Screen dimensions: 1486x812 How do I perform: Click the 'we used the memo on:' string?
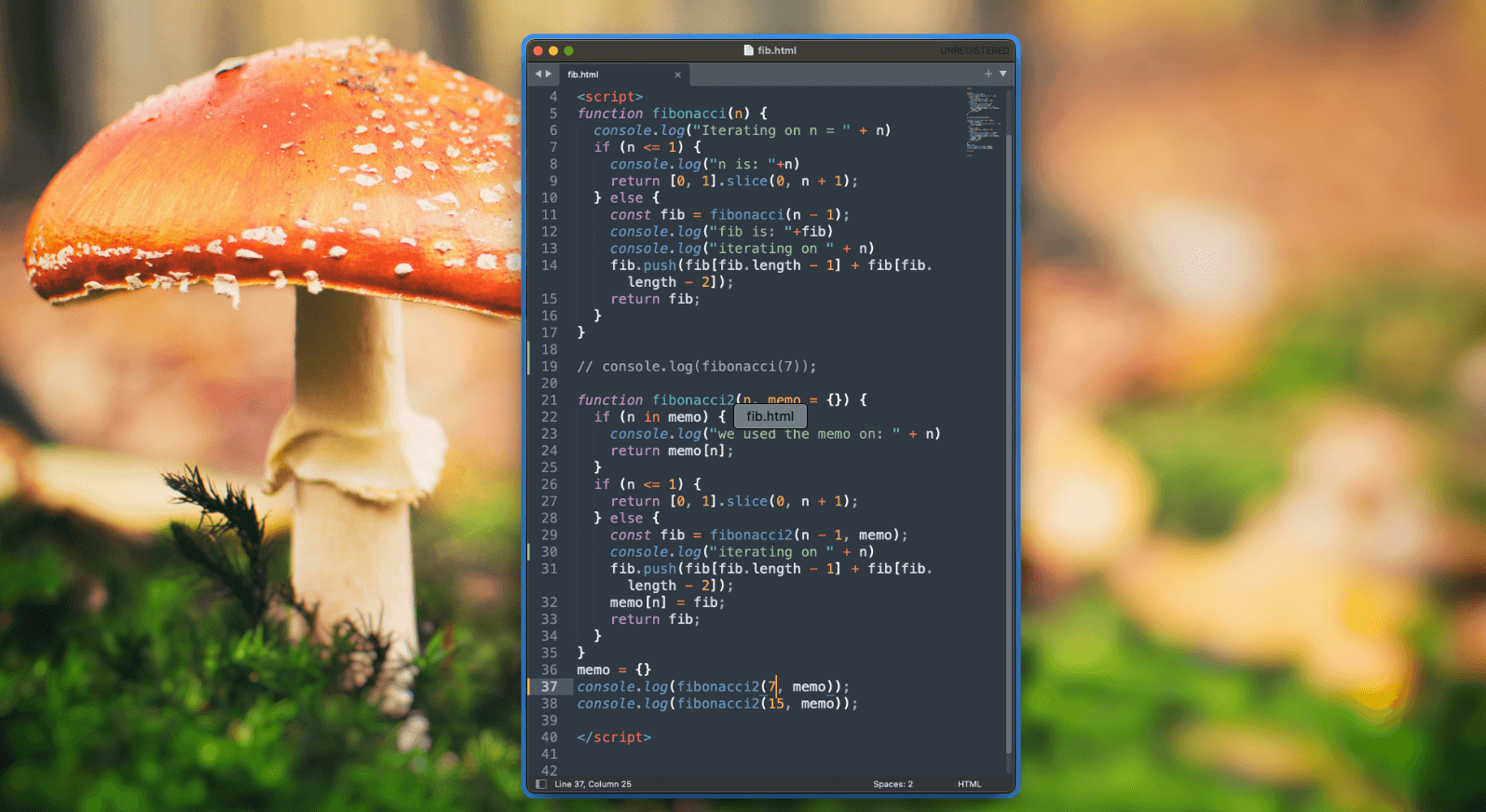[x=804, y=434]
